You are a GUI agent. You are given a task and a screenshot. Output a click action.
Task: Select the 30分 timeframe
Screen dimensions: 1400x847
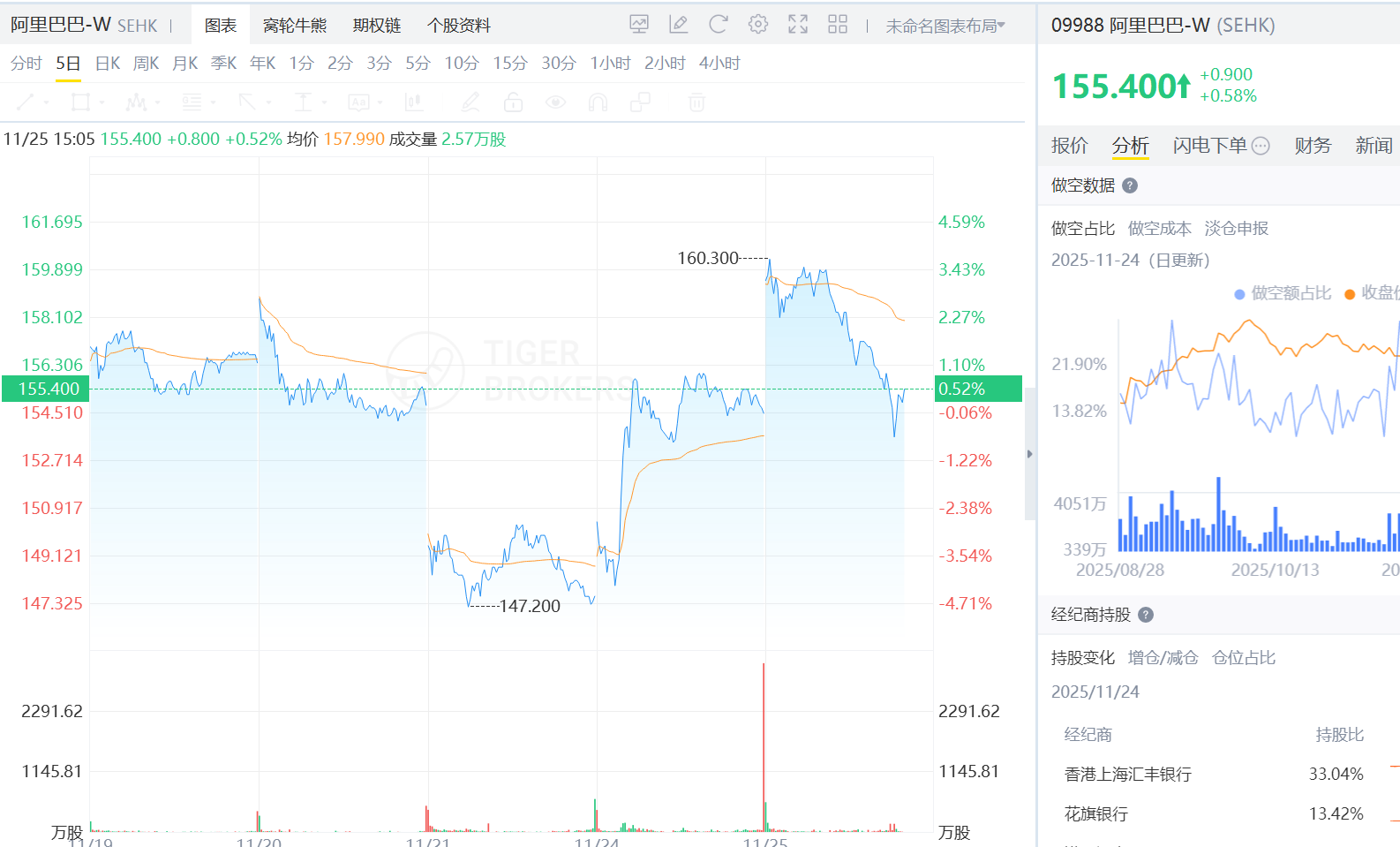559,64
